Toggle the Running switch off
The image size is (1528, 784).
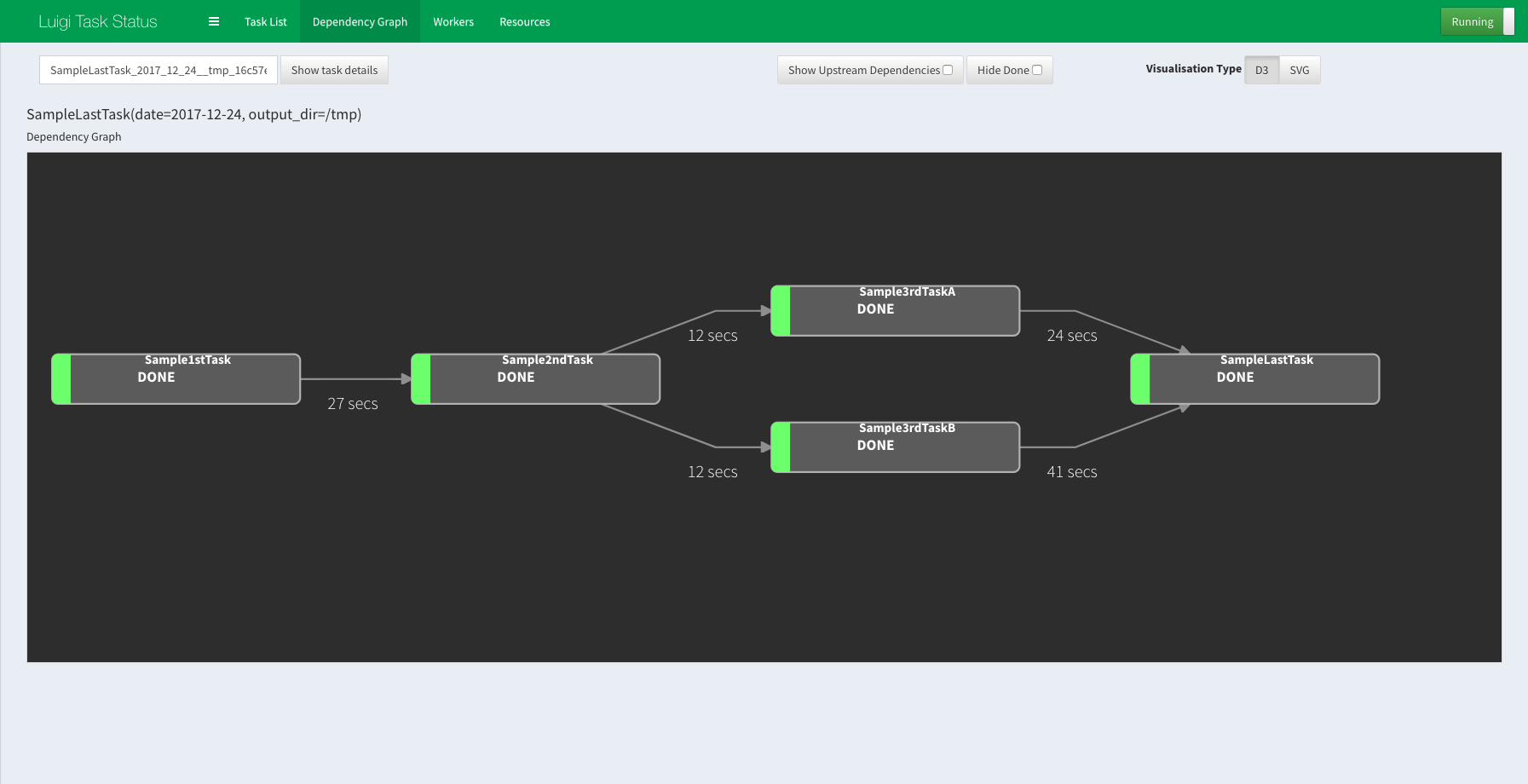(x=1507, y=21)
